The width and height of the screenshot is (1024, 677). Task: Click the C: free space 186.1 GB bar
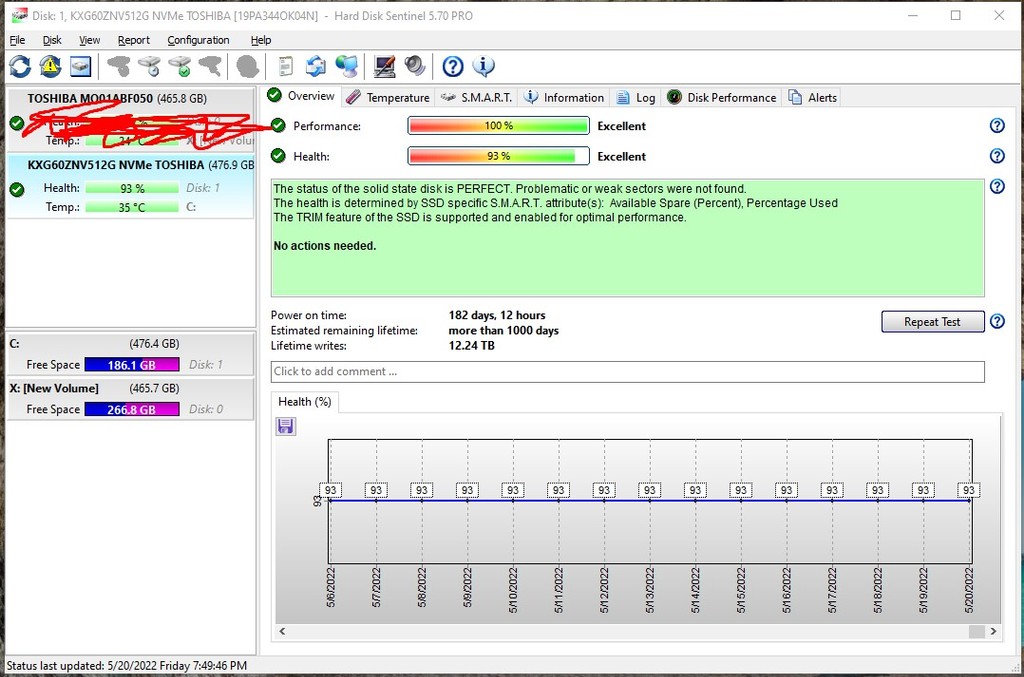tap(132, 364)
